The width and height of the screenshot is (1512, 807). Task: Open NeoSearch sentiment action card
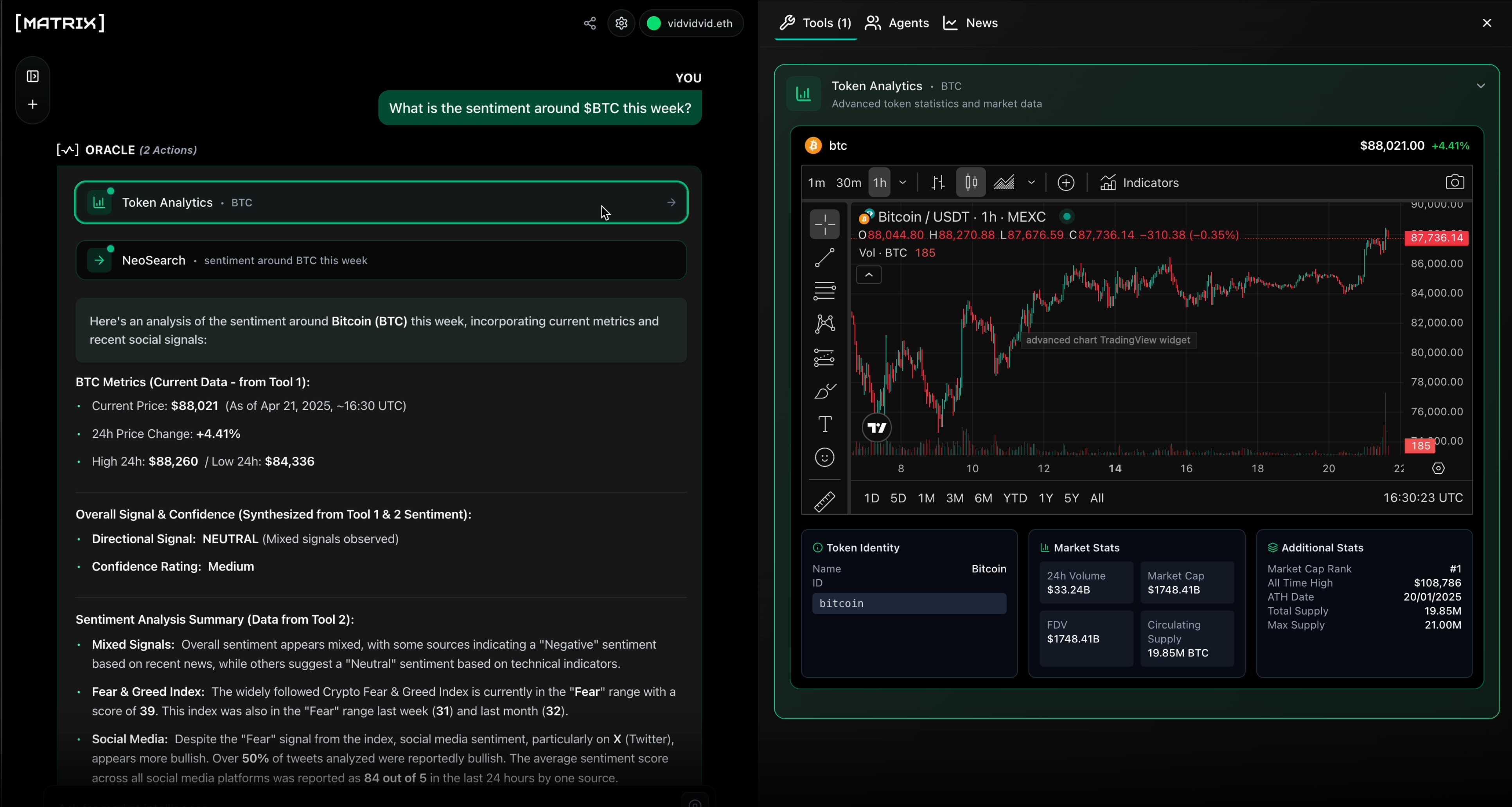pos(382,260)
